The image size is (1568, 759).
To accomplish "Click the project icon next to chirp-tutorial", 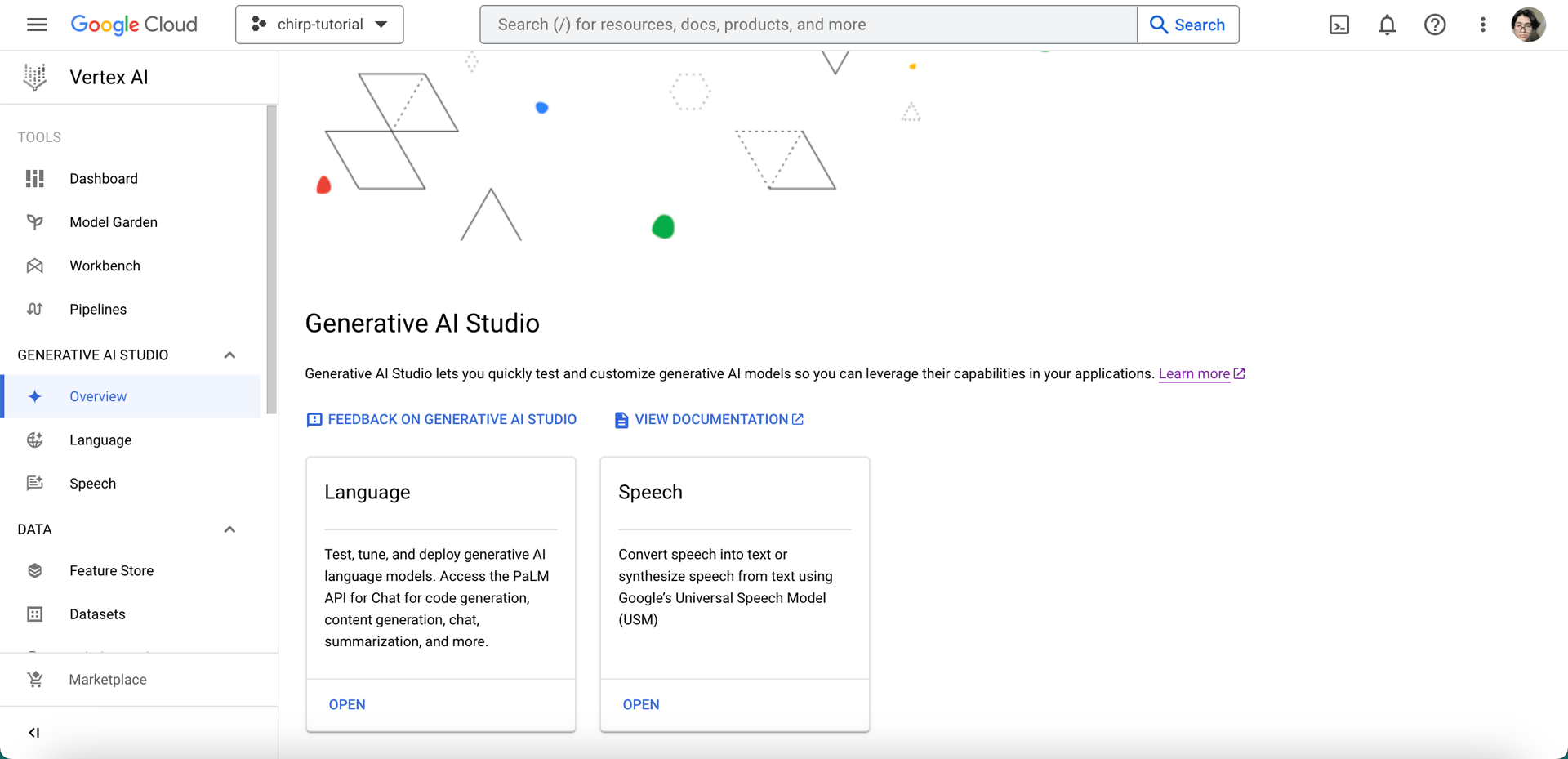I will (259, 25).
